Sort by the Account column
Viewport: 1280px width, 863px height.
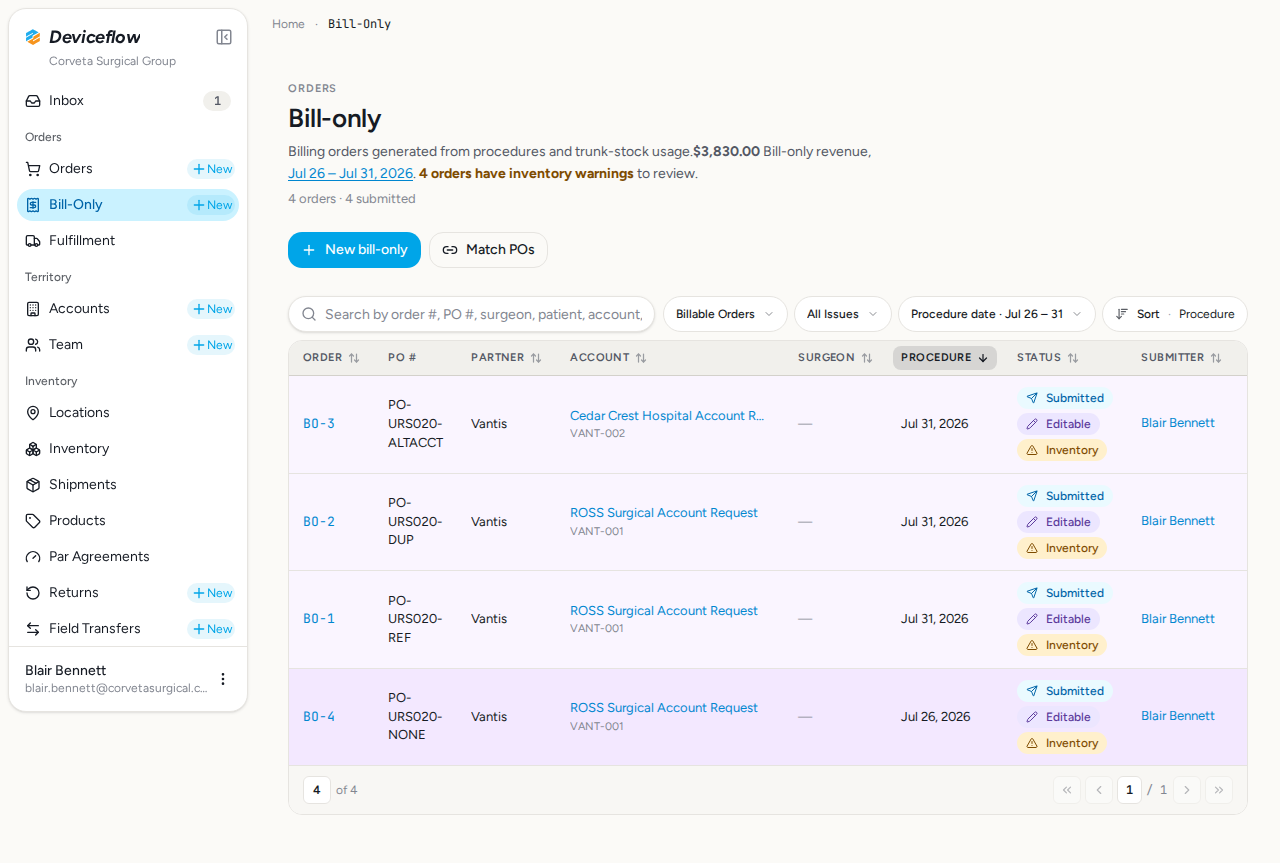[x=608, y=358]
